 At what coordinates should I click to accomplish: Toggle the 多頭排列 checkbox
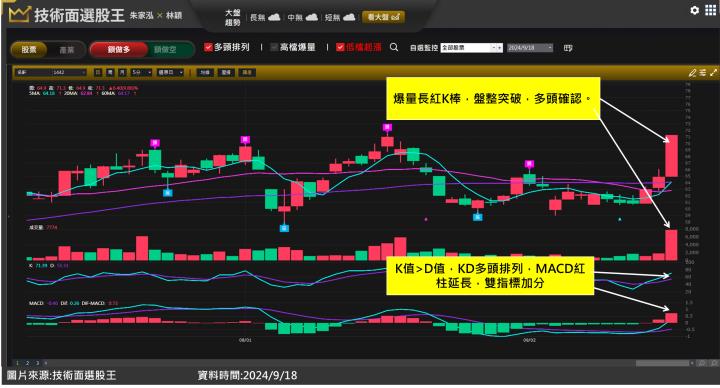point(208,47)
